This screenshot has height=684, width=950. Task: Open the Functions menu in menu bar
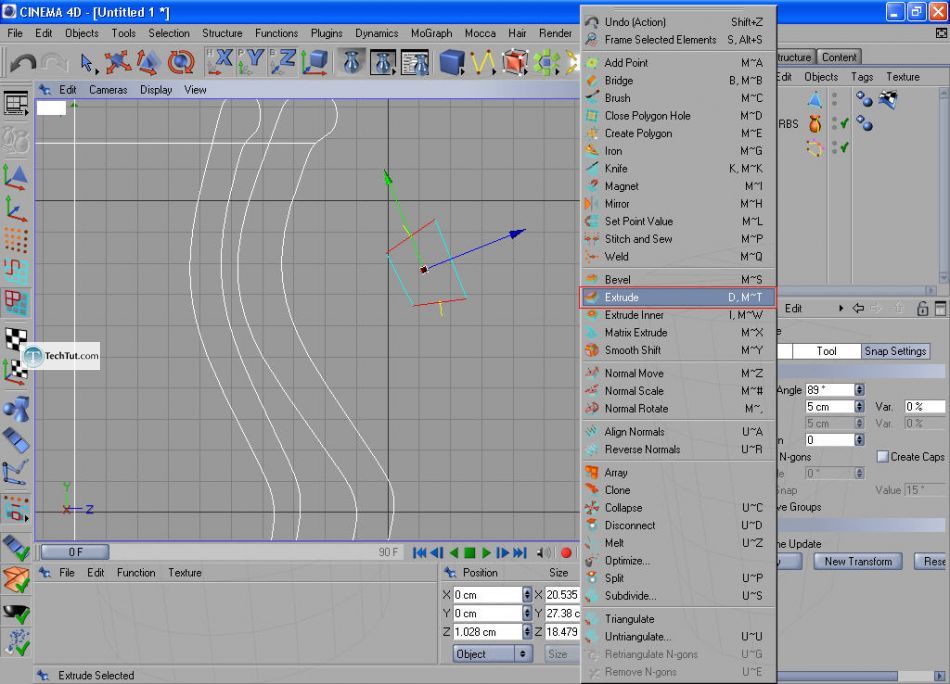point(276,33)
